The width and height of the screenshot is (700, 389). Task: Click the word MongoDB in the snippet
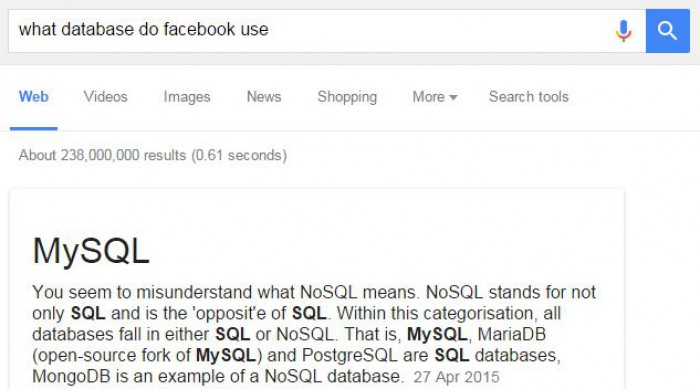[x=71, y=376]
